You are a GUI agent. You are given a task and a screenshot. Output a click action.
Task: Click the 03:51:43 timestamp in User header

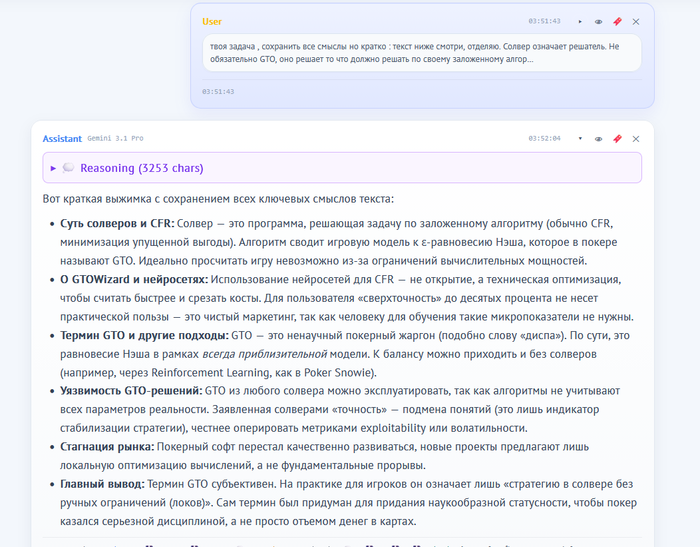point(544,21)
